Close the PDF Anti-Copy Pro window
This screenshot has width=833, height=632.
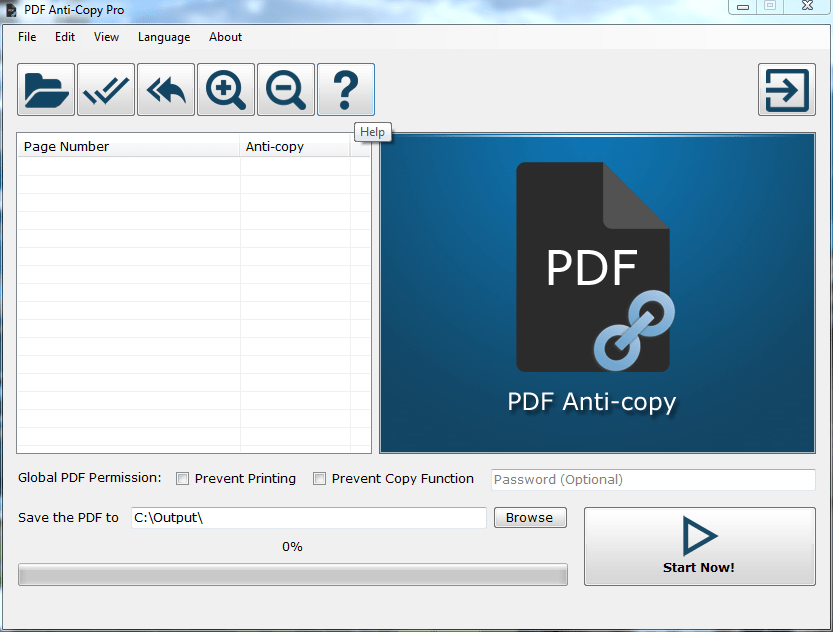click(x=808, y=6)
